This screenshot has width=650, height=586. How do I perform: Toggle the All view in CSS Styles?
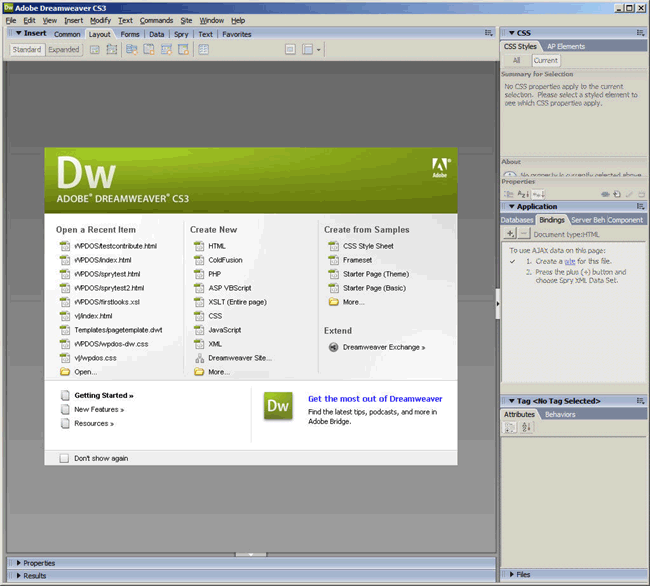[x=516, y=60]
